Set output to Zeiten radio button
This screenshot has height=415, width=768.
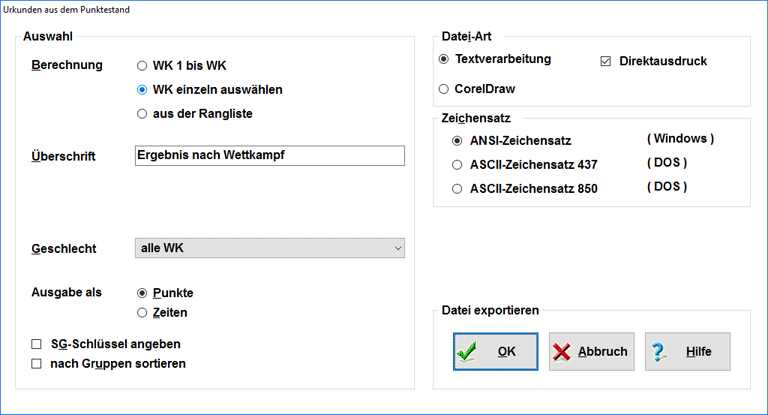click(x=143, y=313)
